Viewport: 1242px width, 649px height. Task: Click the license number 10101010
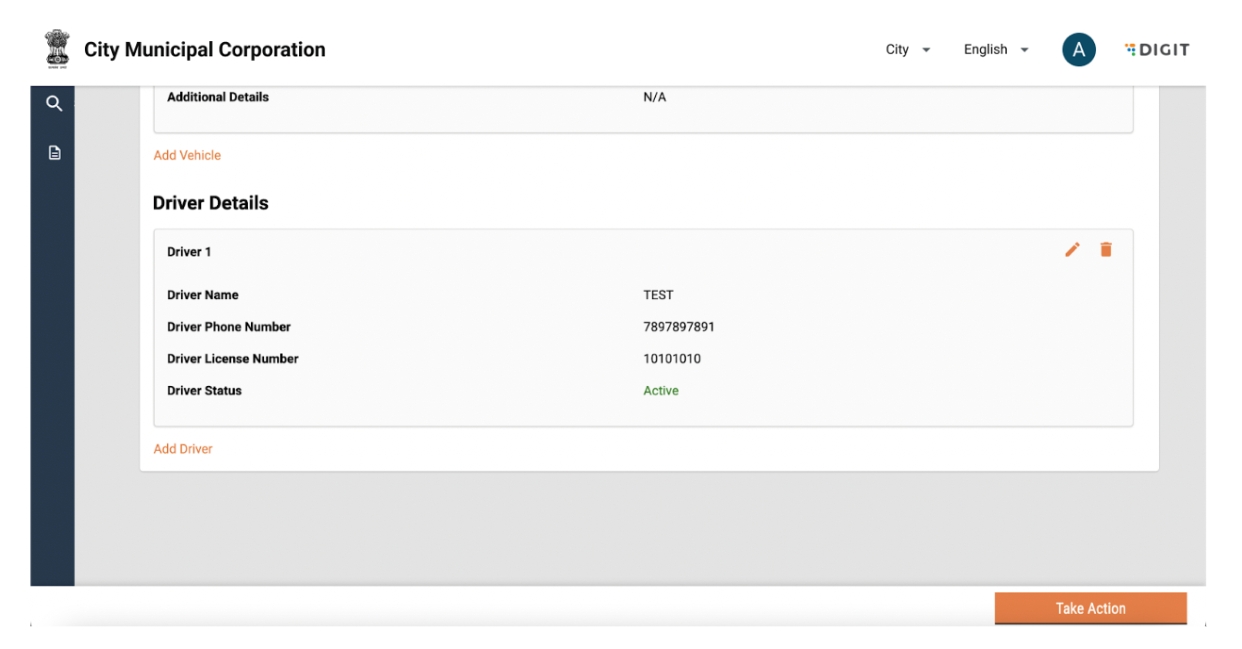[x=672, y=359]
